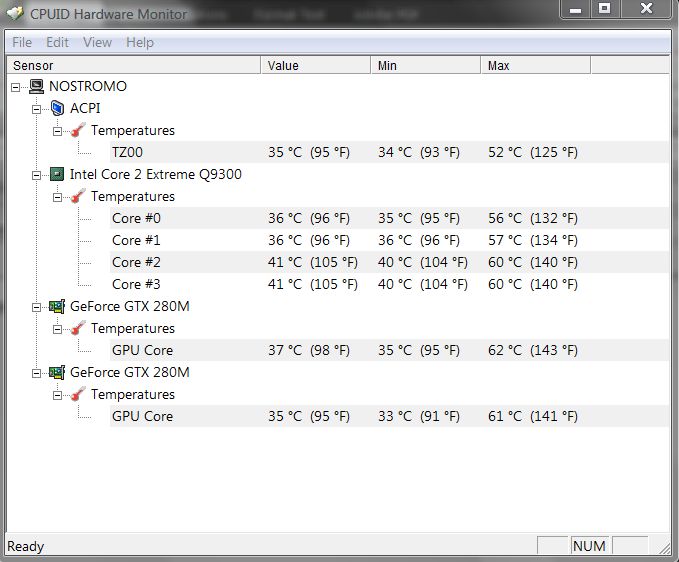Click second GPU Core min 33 °C (91 °F)

(x=419, y=416)
